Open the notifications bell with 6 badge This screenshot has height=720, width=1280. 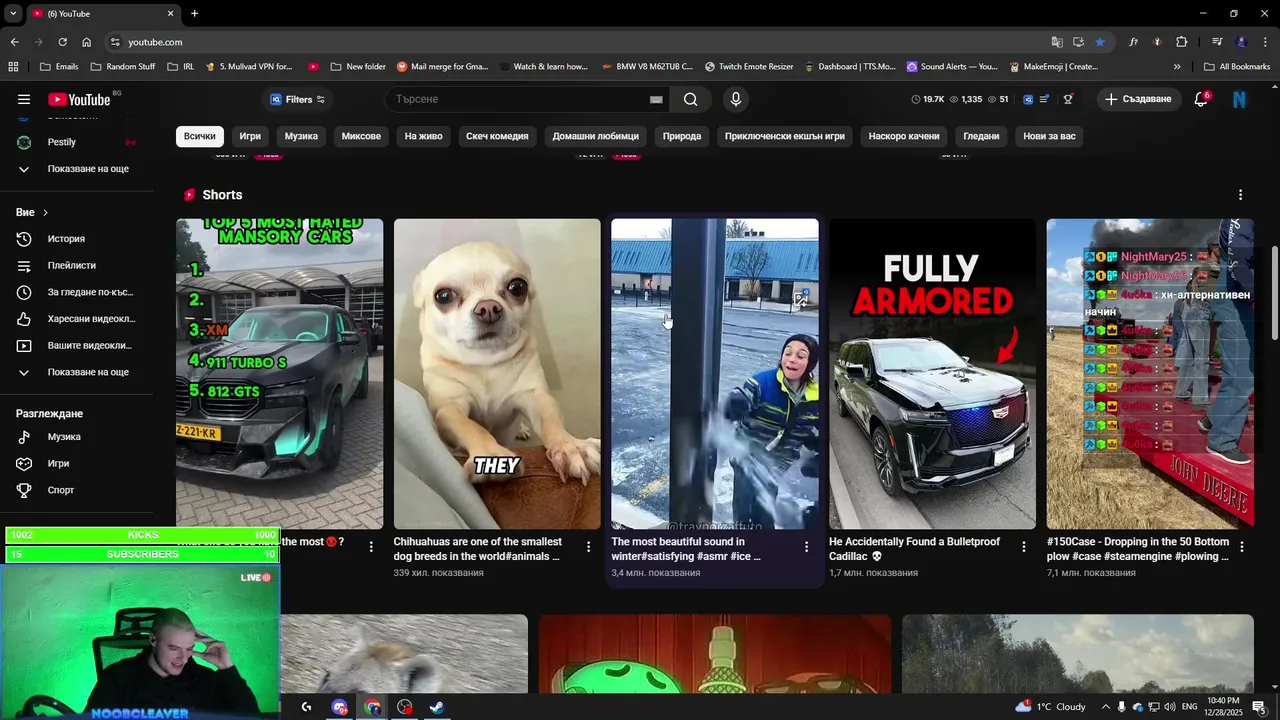click(1201, 99)
